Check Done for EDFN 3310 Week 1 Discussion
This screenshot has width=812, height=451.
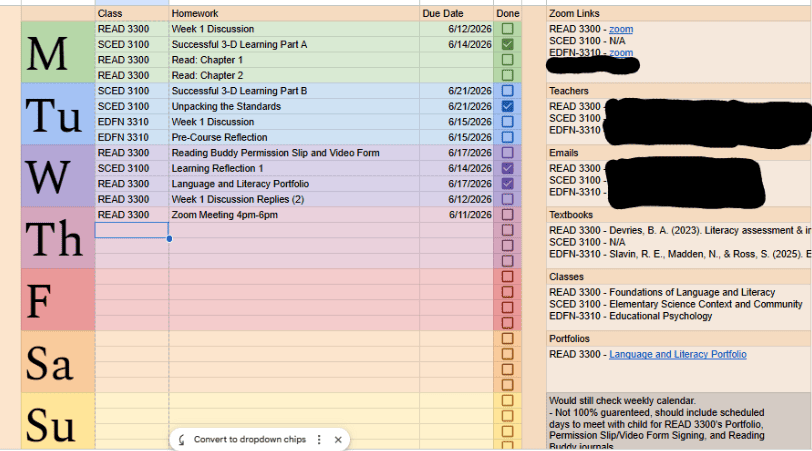tap(508, 122)
